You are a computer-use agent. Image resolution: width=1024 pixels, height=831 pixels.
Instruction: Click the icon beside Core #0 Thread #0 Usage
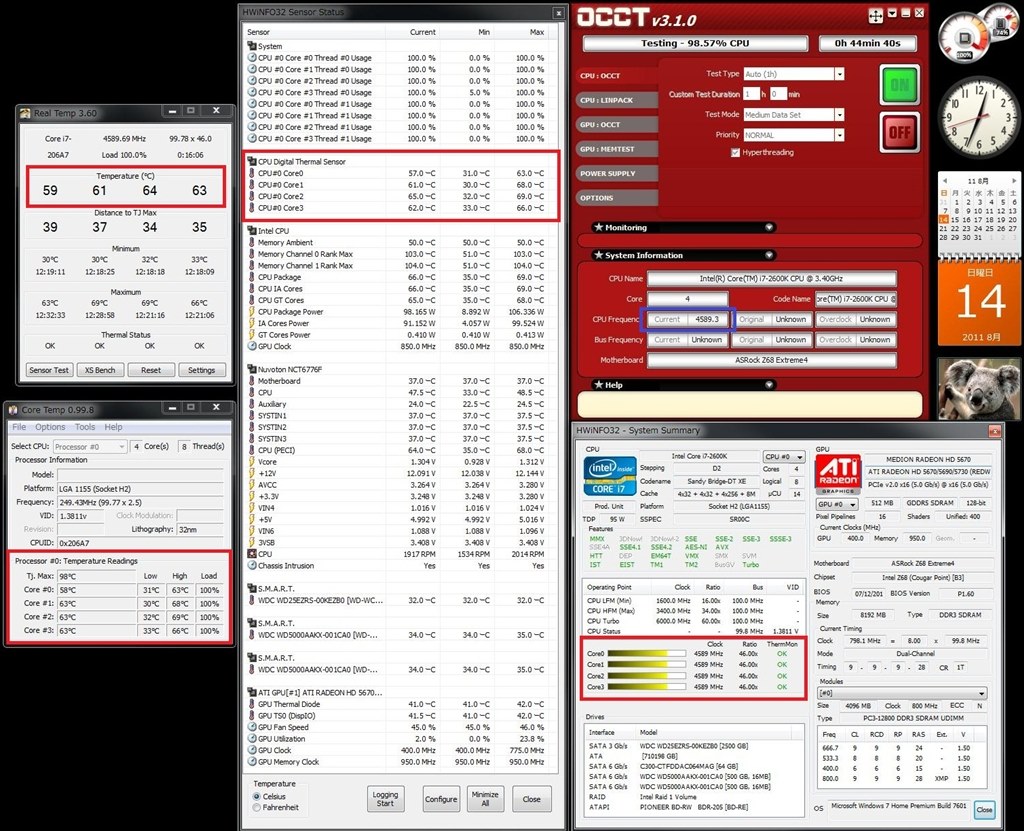click(x=252, y=58)
